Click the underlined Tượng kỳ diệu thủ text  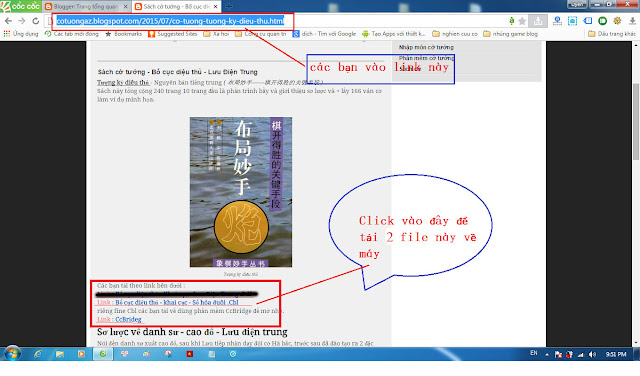pos(123,82)
